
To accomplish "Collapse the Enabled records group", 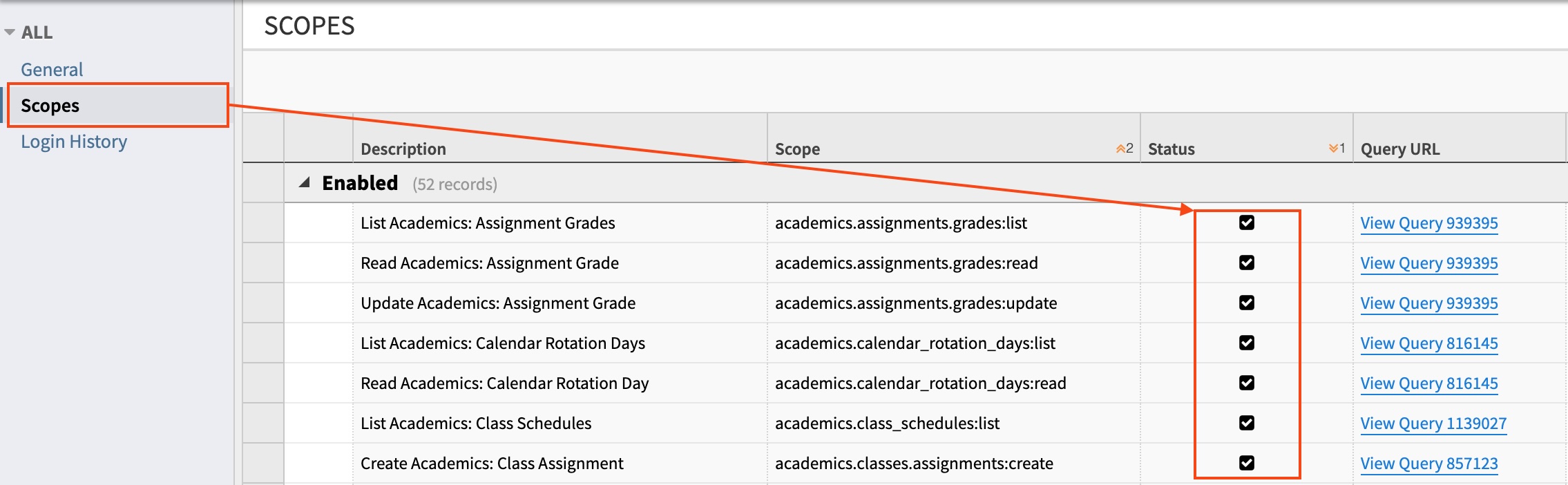I will (x=304, y=183).
